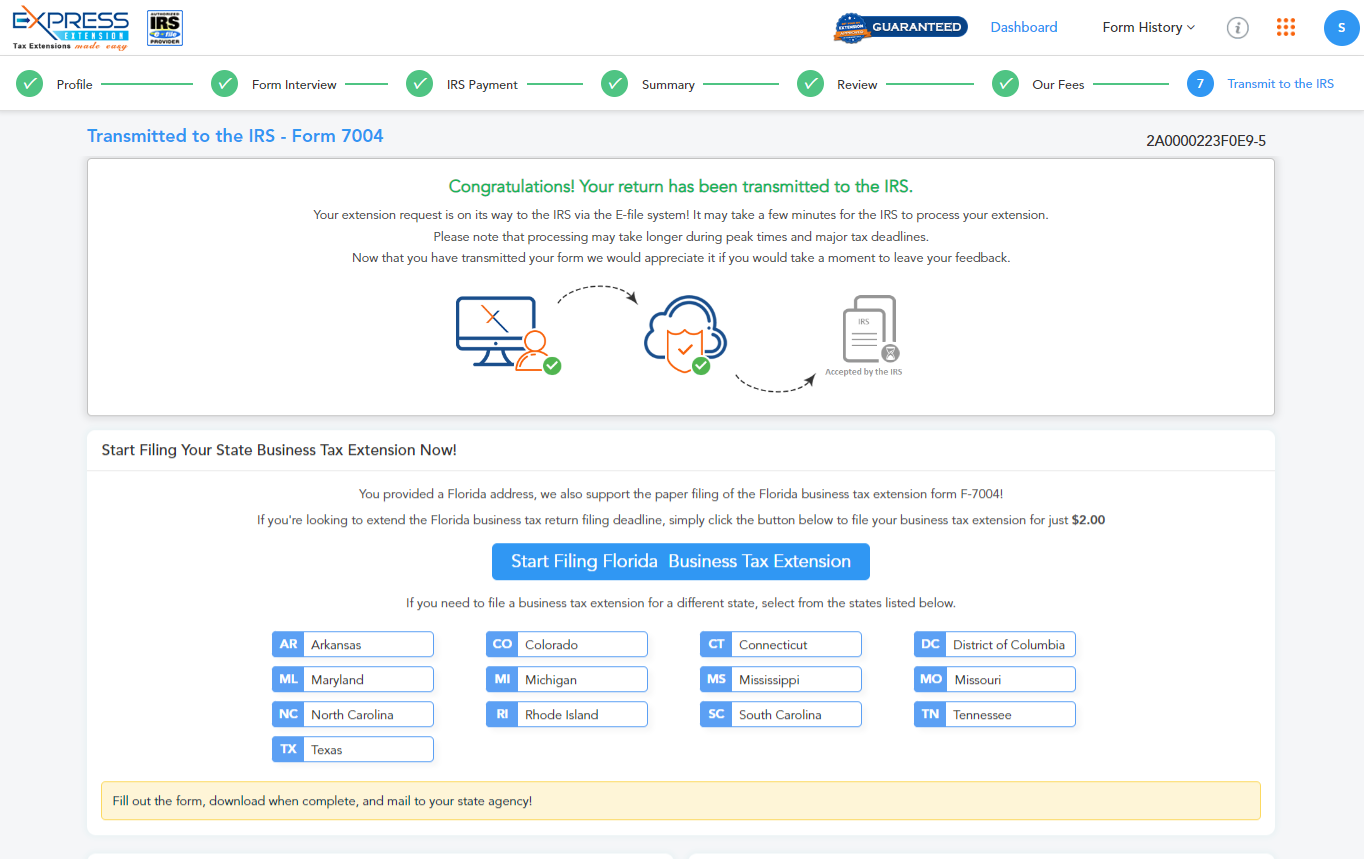Open the info circle icon
1364x859 pixels.
[x=1238, y=28]
